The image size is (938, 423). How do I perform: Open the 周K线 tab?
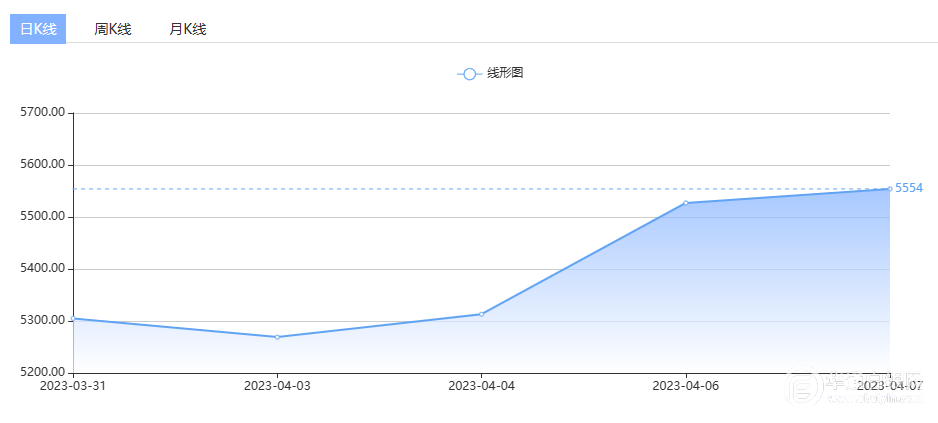pos(112,29)
